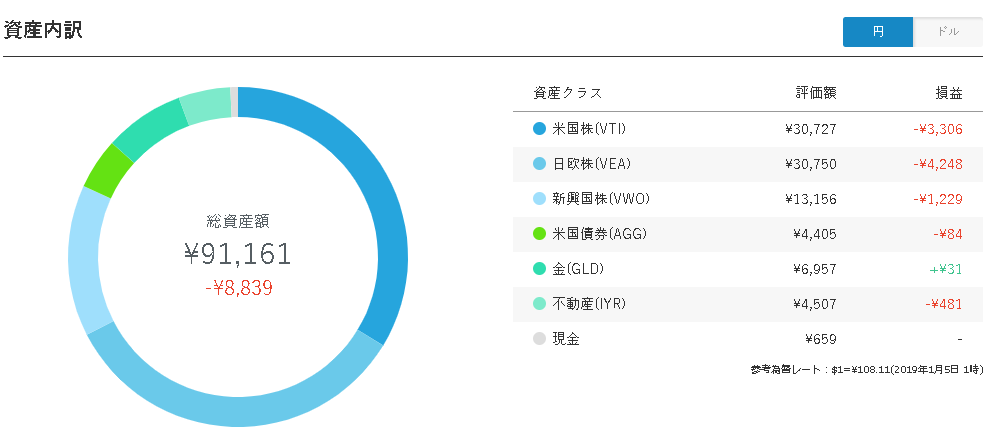Click the pale blue dot beside 新興国株(VWO)
Screen dimensions: 998x447
[x=540, y=199]
